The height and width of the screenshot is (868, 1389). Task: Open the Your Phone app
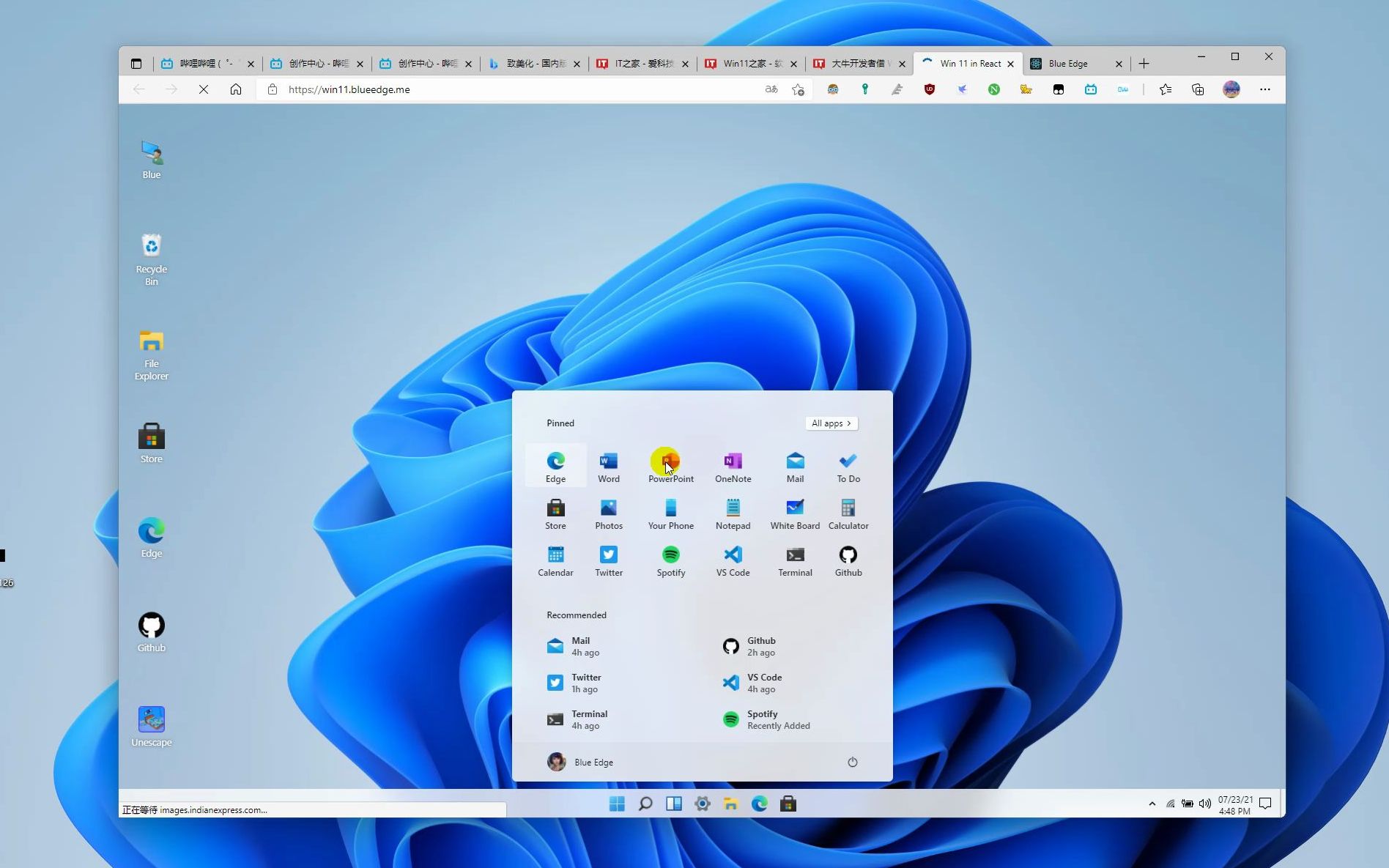point(670,513)
